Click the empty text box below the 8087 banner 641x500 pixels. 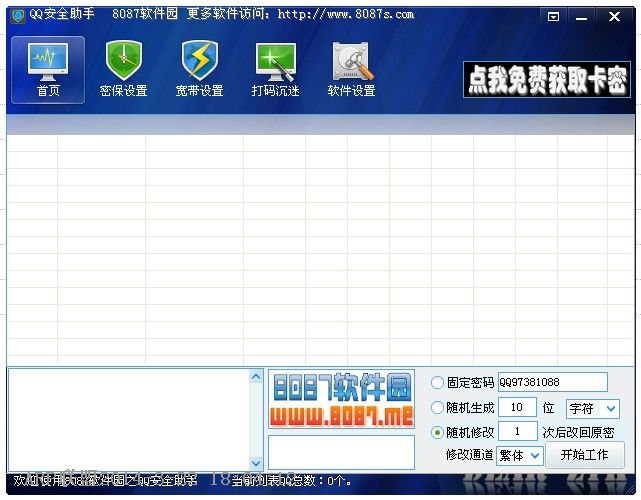[x=341, y=452]
